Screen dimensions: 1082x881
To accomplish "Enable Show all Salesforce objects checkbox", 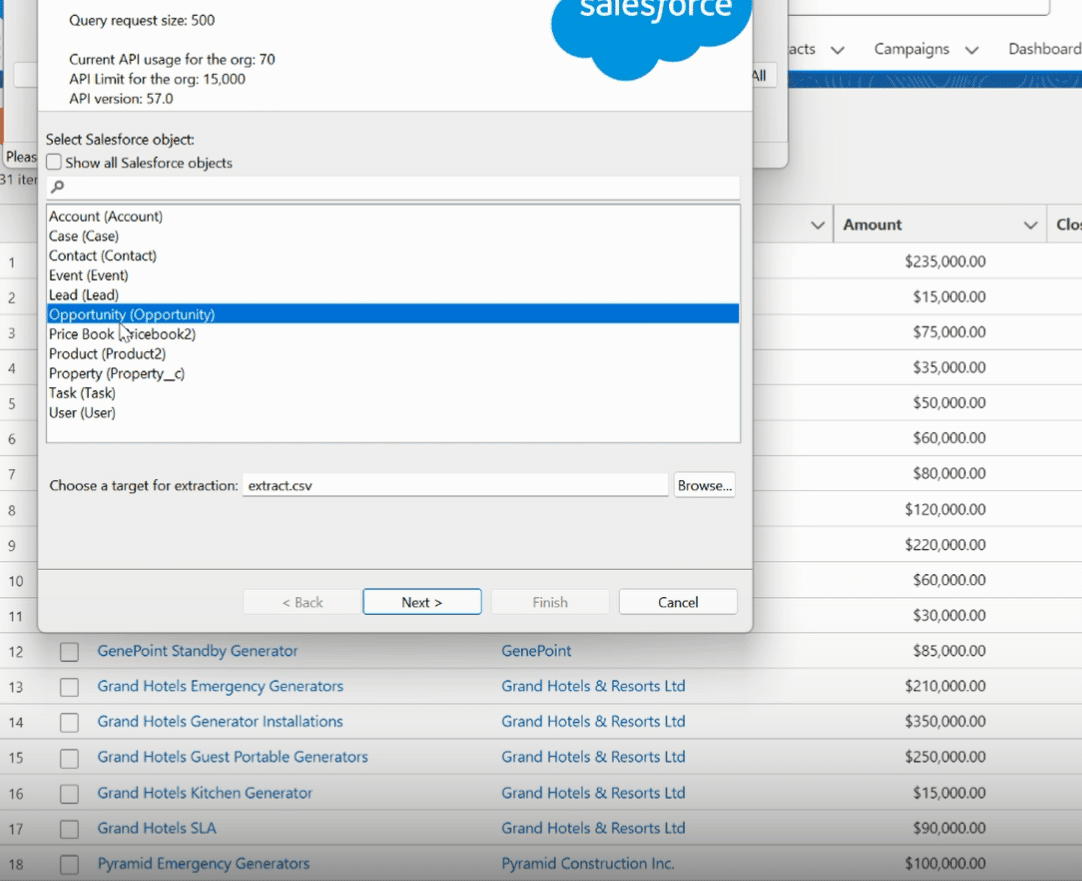I will tap(54, 162).
